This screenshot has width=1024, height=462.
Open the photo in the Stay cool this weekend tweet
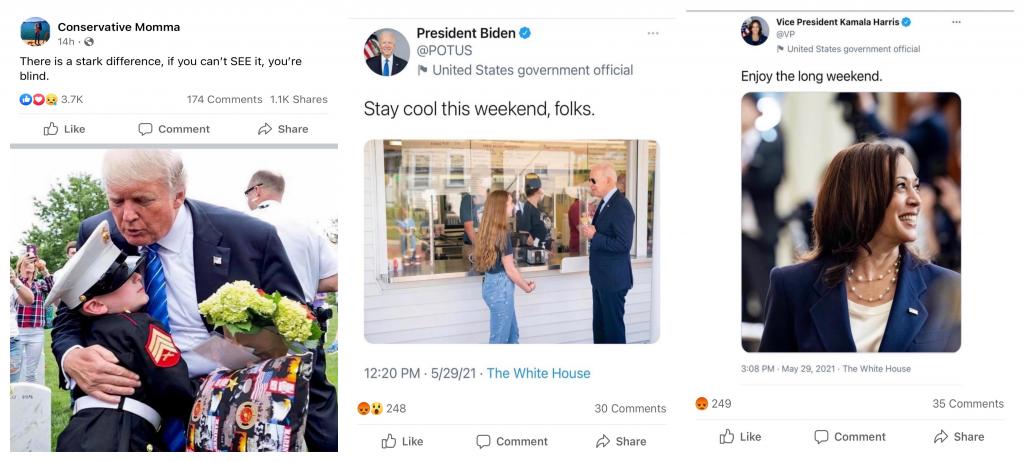pos(511,241)
